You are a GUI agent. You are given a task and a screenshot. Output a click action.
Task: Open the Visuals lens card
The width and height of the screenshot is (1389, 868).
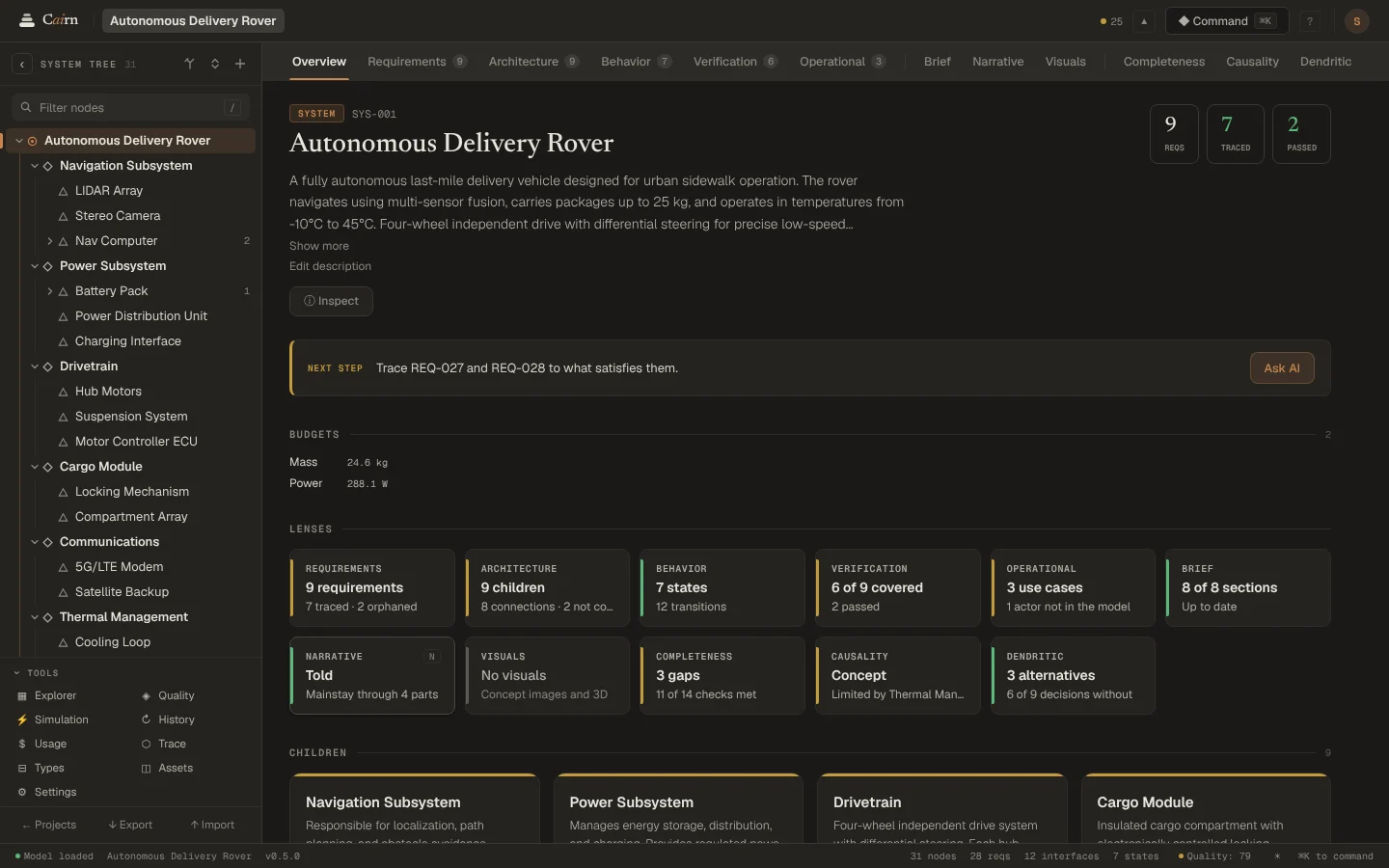(x=547, y=675)
